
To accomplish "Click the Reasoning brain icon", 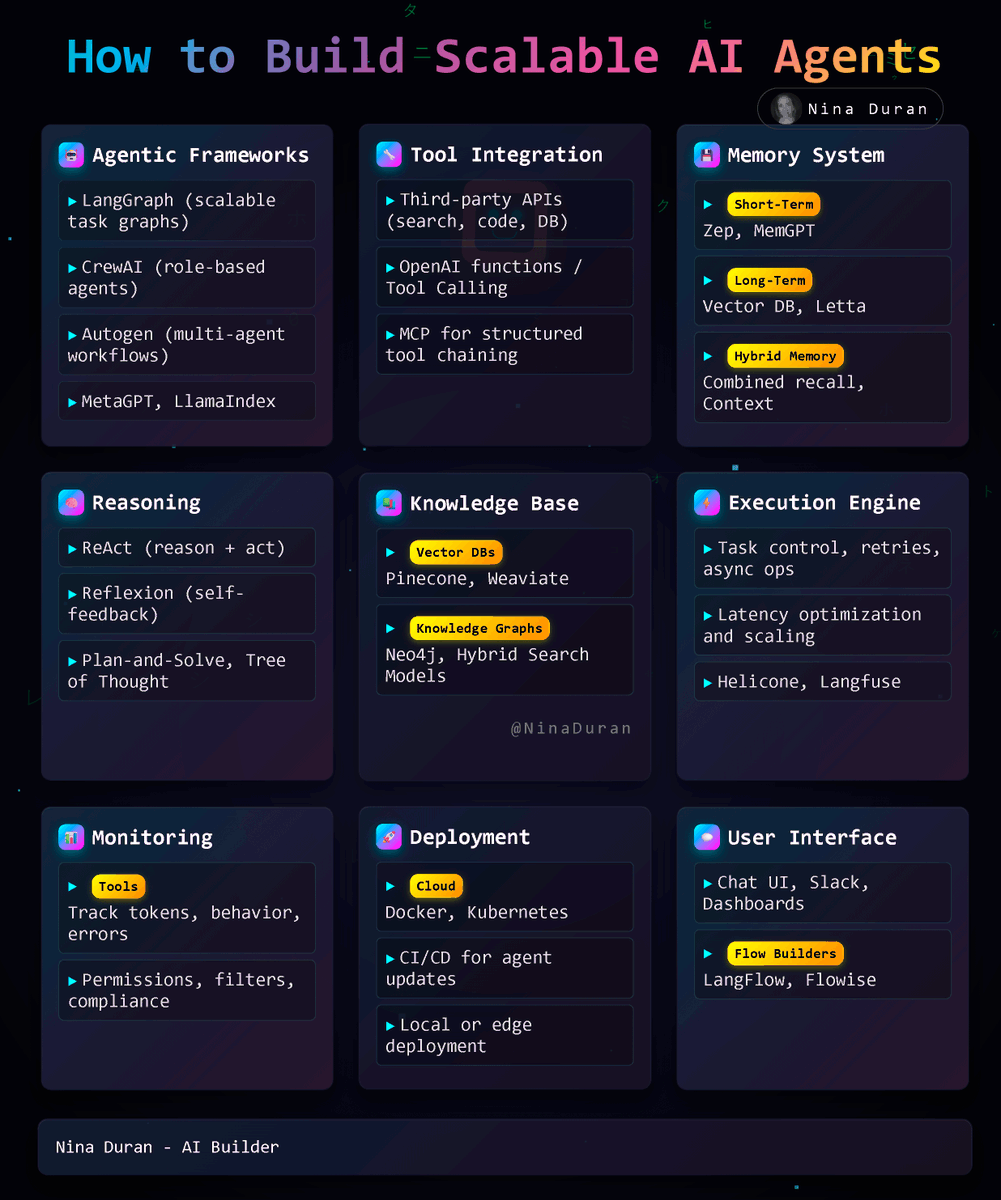I will pyautogui.click(x=71, y=503).
